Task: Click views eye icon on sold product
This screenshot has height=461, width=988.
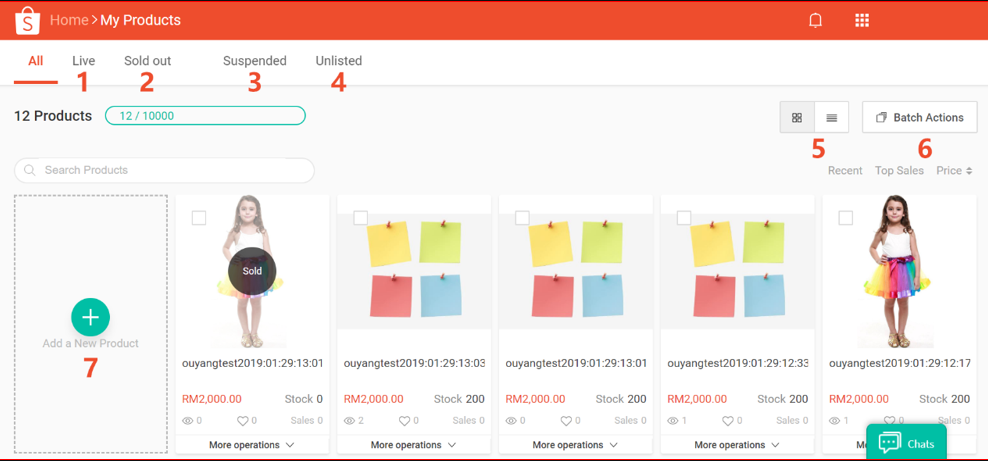Action: [x=187, y=421]
